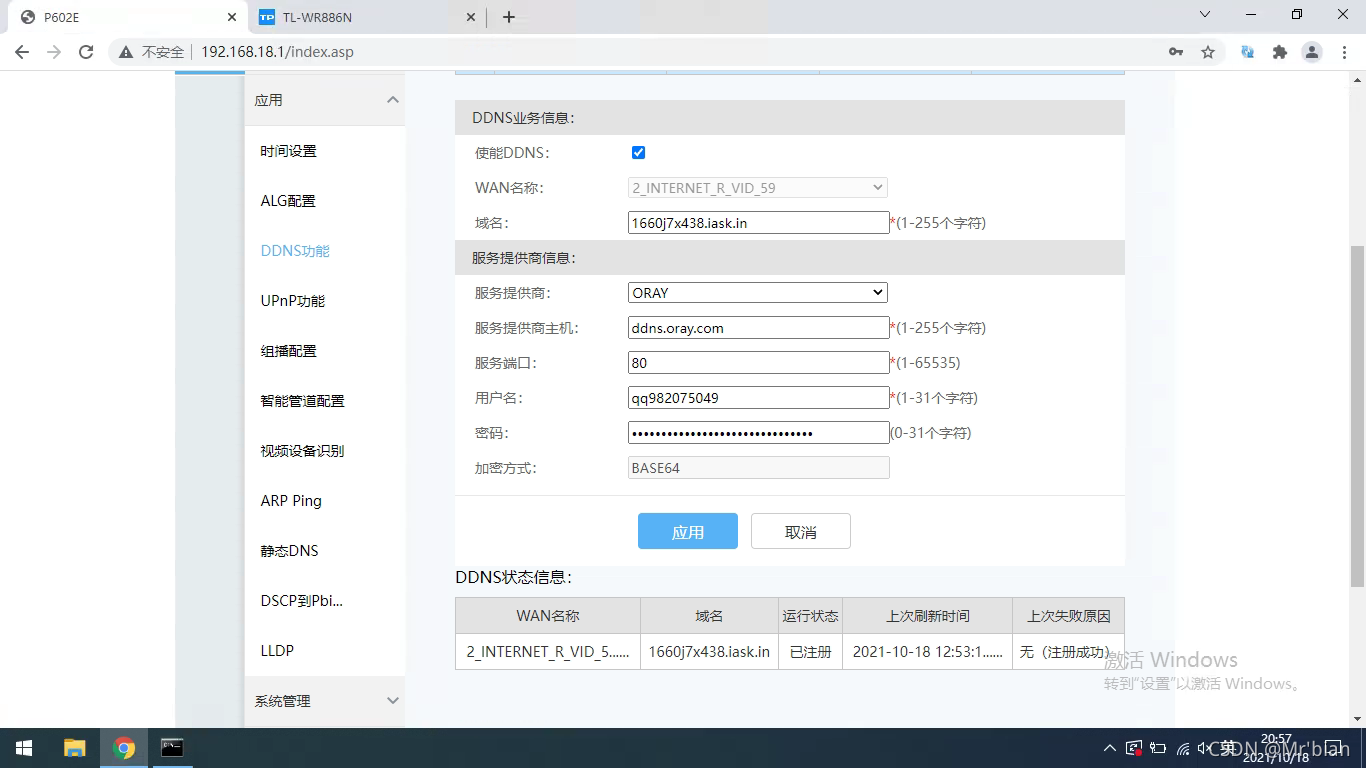The width and height of the screenshot is (1366, 768).
Task: Click the 取消 cancel button
Action: point(801,531)
